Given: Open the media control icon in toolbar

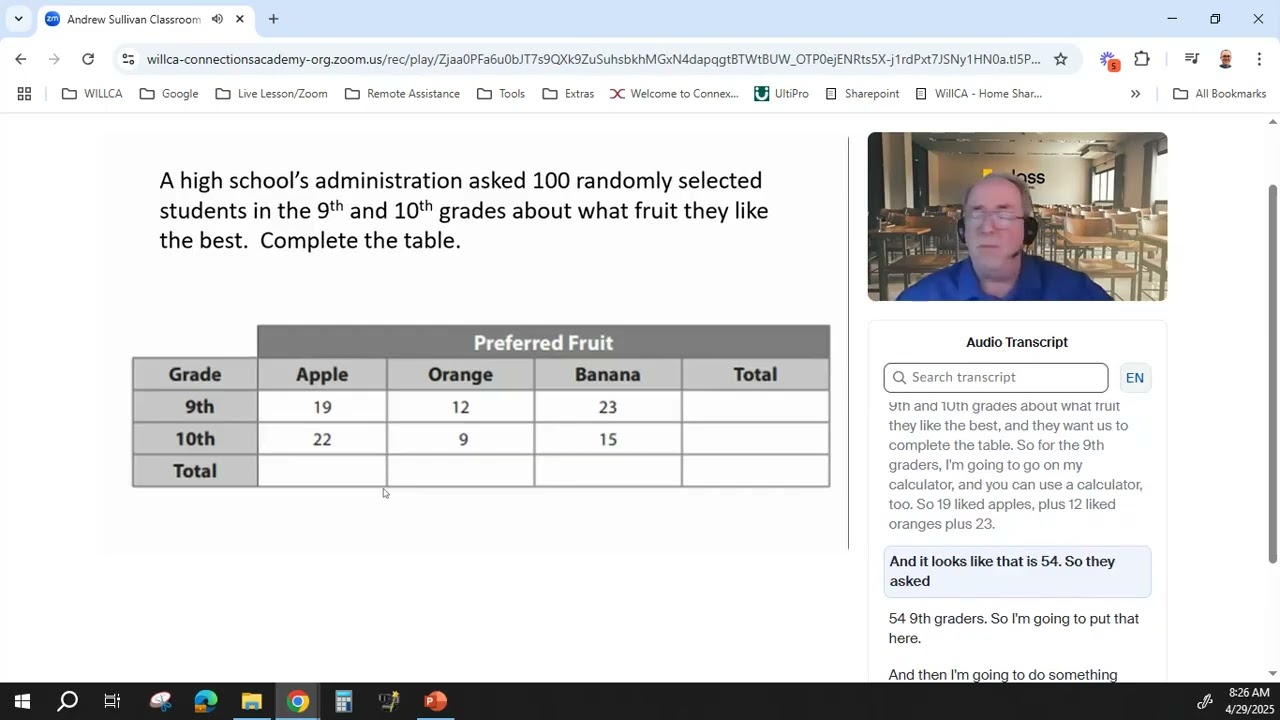Looking at the screenshot, I should (1191, 59).
